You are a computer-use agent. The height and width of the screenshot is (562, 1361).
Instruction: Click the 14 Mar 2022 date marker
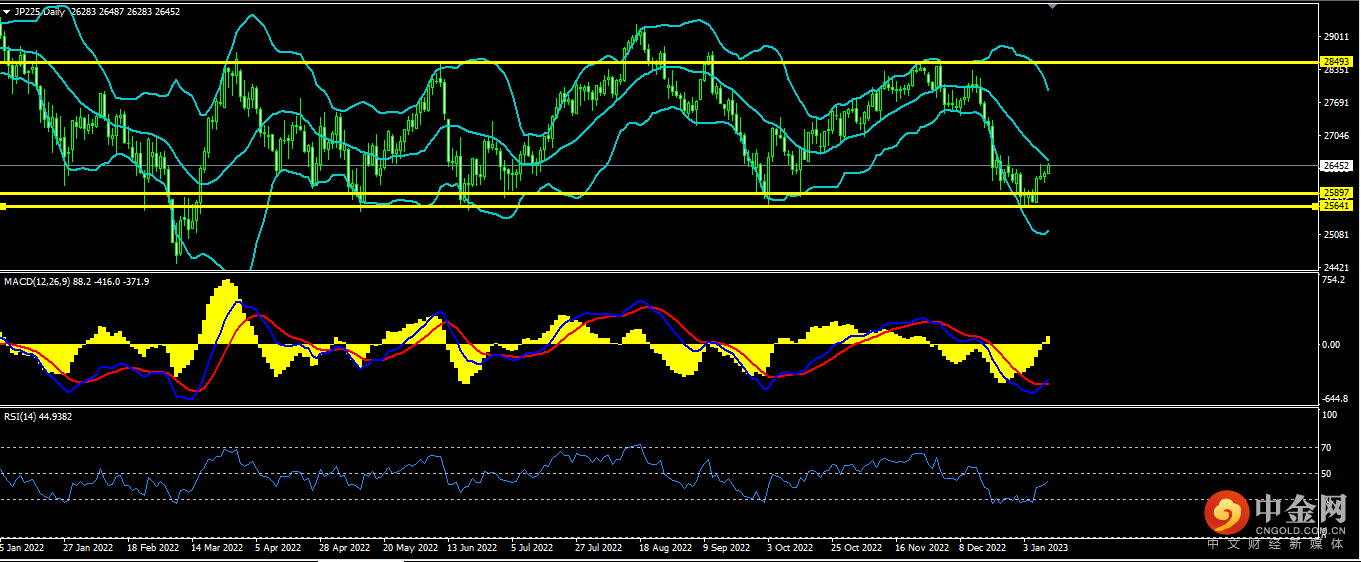(x=217, y=548)
